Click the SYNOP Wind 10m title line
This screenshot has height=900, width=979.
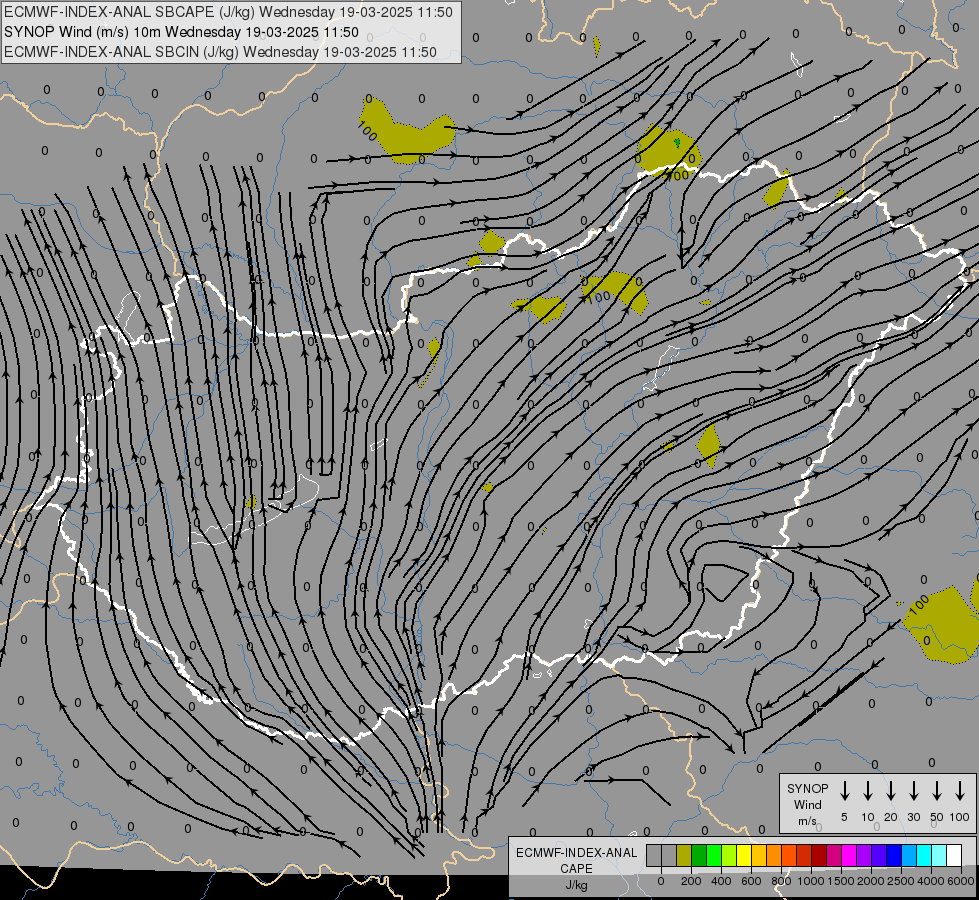pyautogui.click(x=181, y=32)
